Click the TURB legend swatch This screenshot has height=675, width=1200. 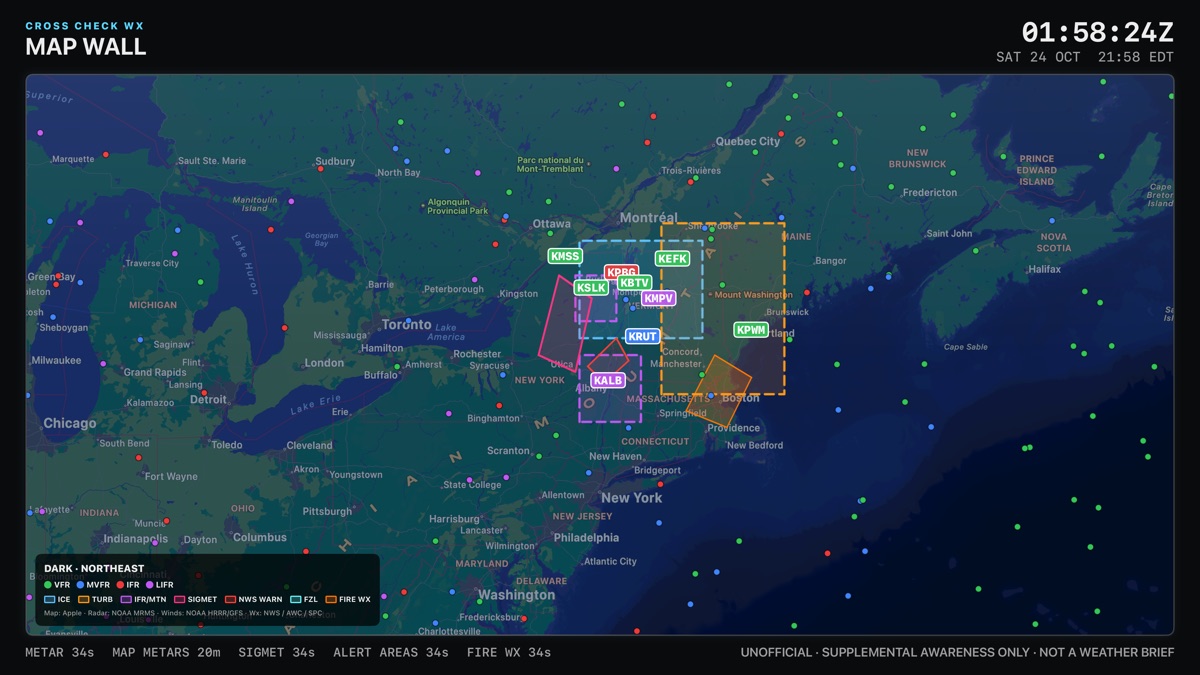(84, 599)
